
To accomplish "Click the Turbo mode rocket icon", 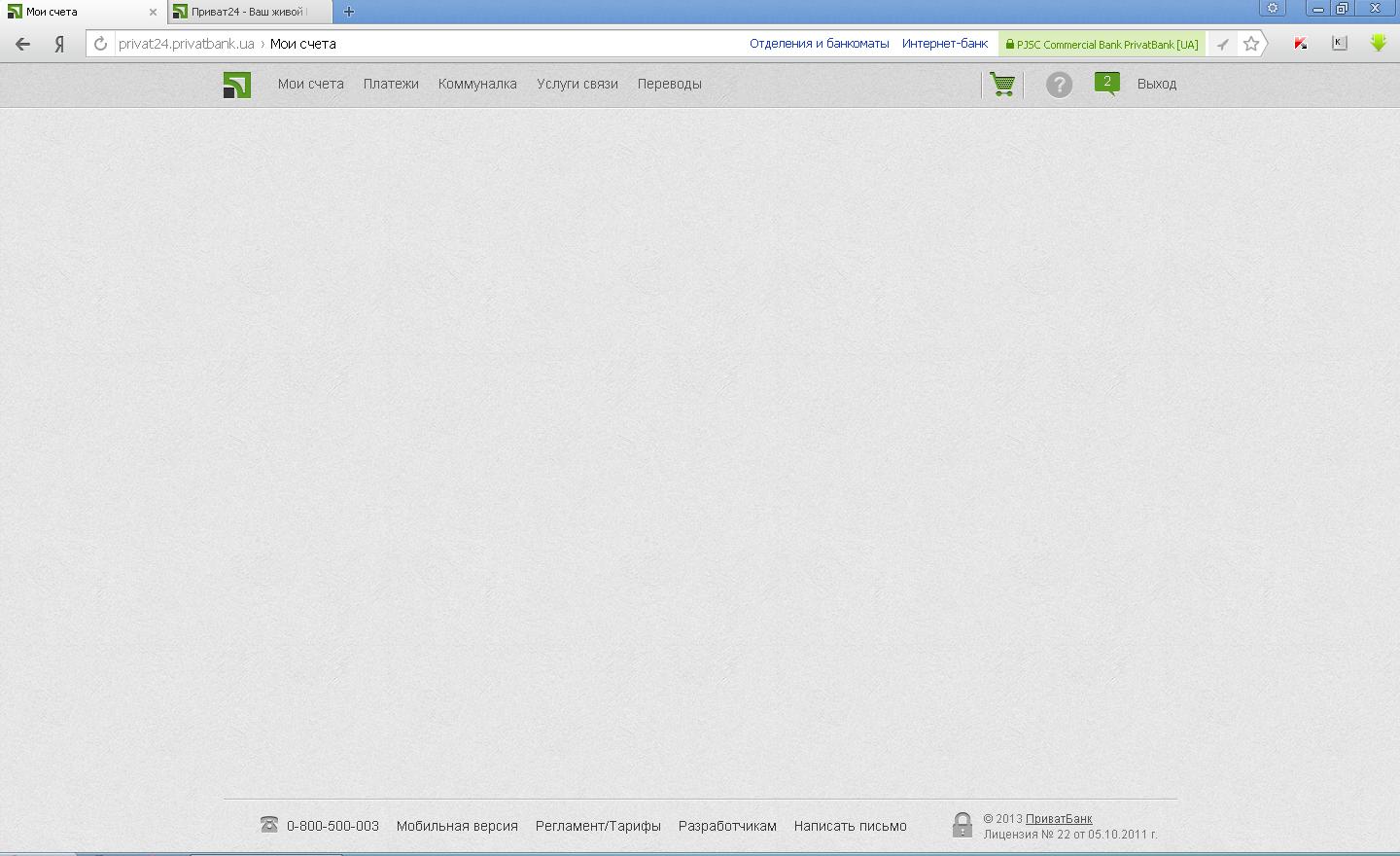I will point(1223,44).
